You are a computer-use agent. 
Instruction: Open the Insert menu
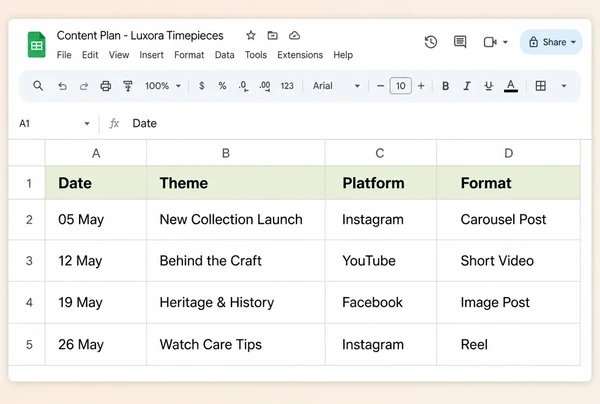coord(151,55)
